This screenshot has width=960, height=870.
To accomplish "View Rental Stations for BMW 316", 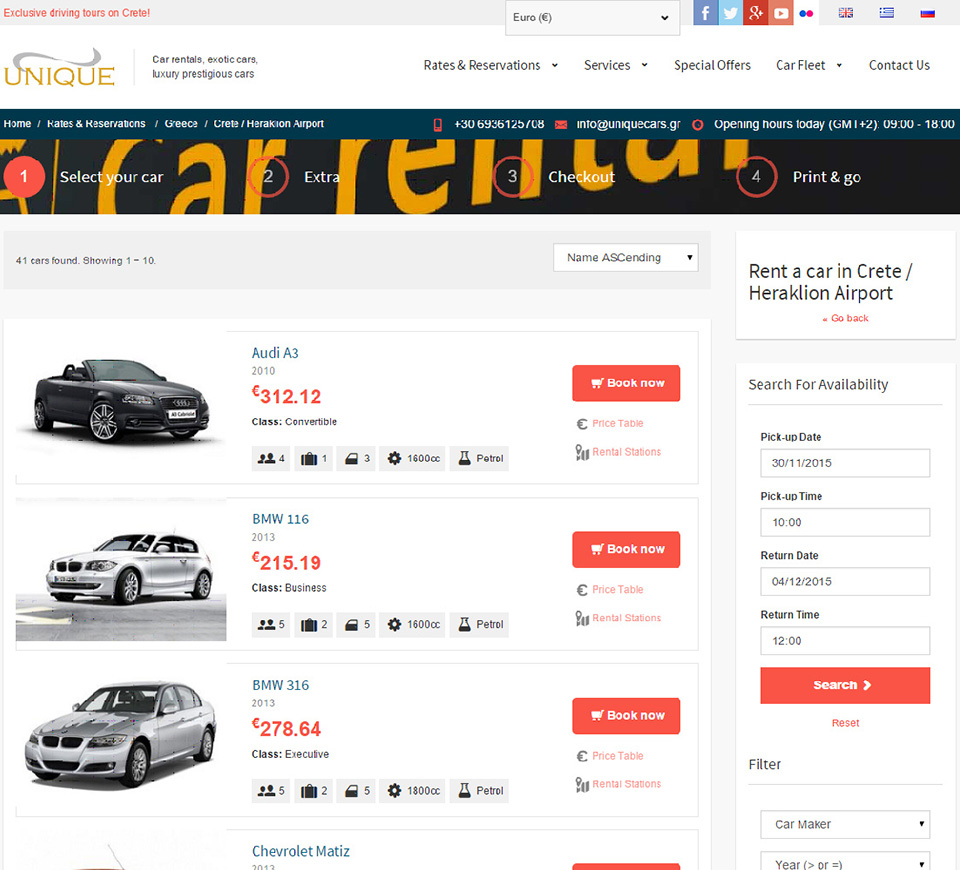I will (626, 784).
